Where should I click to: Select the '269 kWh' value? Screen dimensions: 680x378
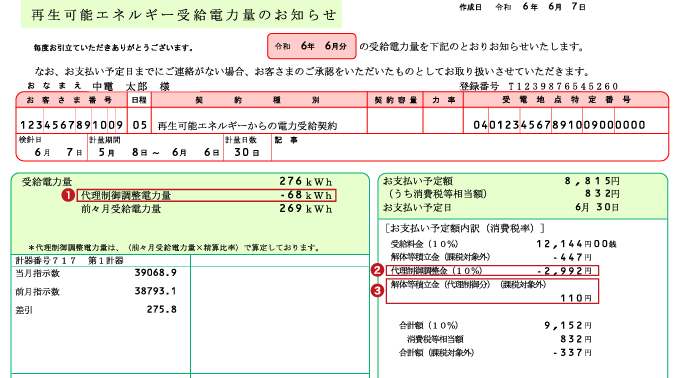(x=306, y=209)
